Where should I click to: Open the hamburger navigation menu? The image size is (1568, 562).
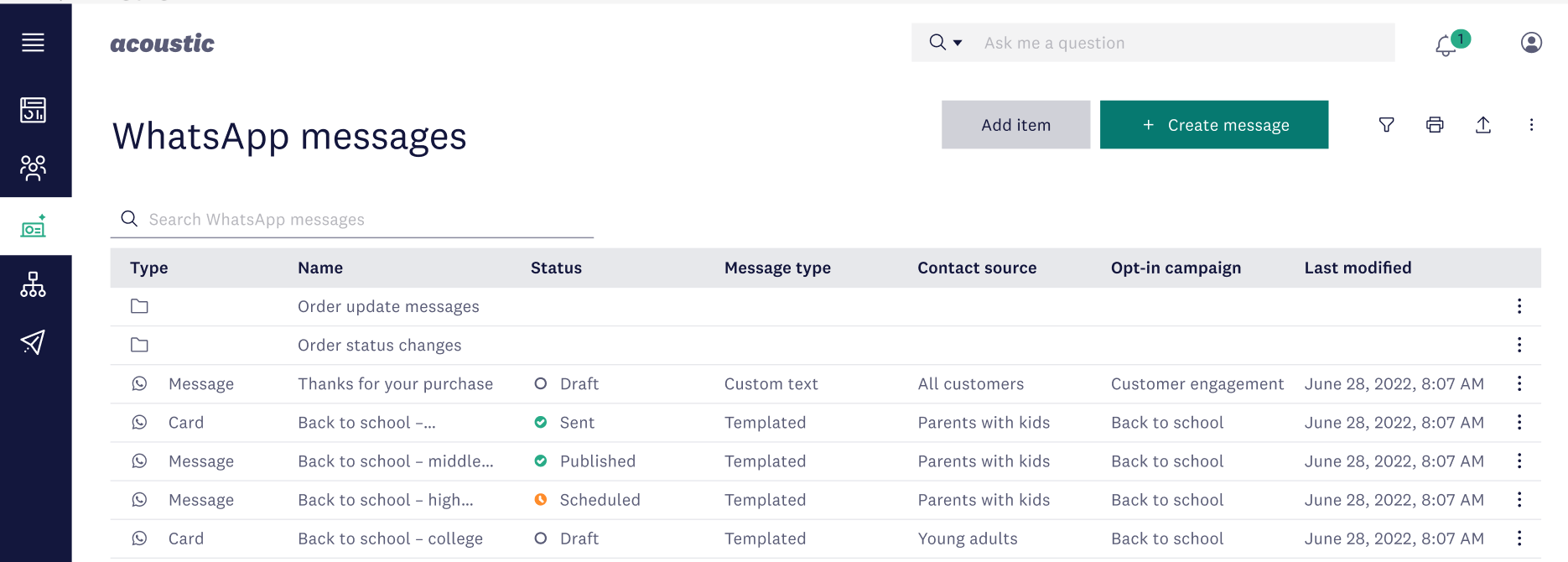click(34, 43)
